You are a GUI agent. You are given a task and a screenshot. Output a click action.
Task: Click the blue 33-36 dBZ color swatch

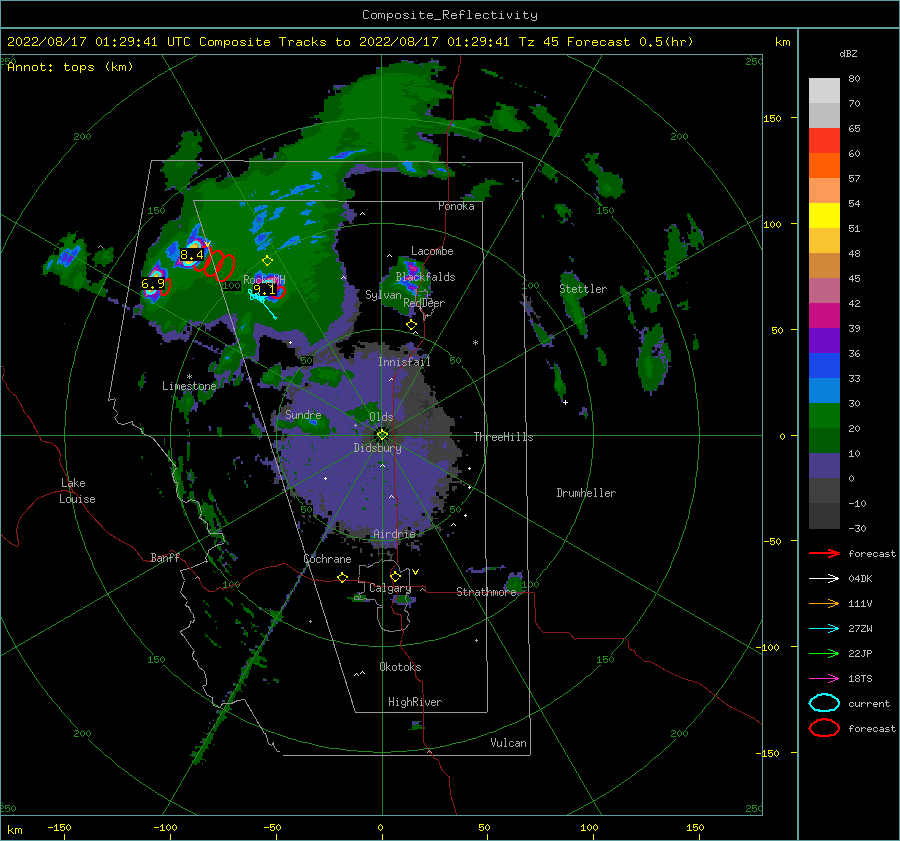[x=824, y=366]
